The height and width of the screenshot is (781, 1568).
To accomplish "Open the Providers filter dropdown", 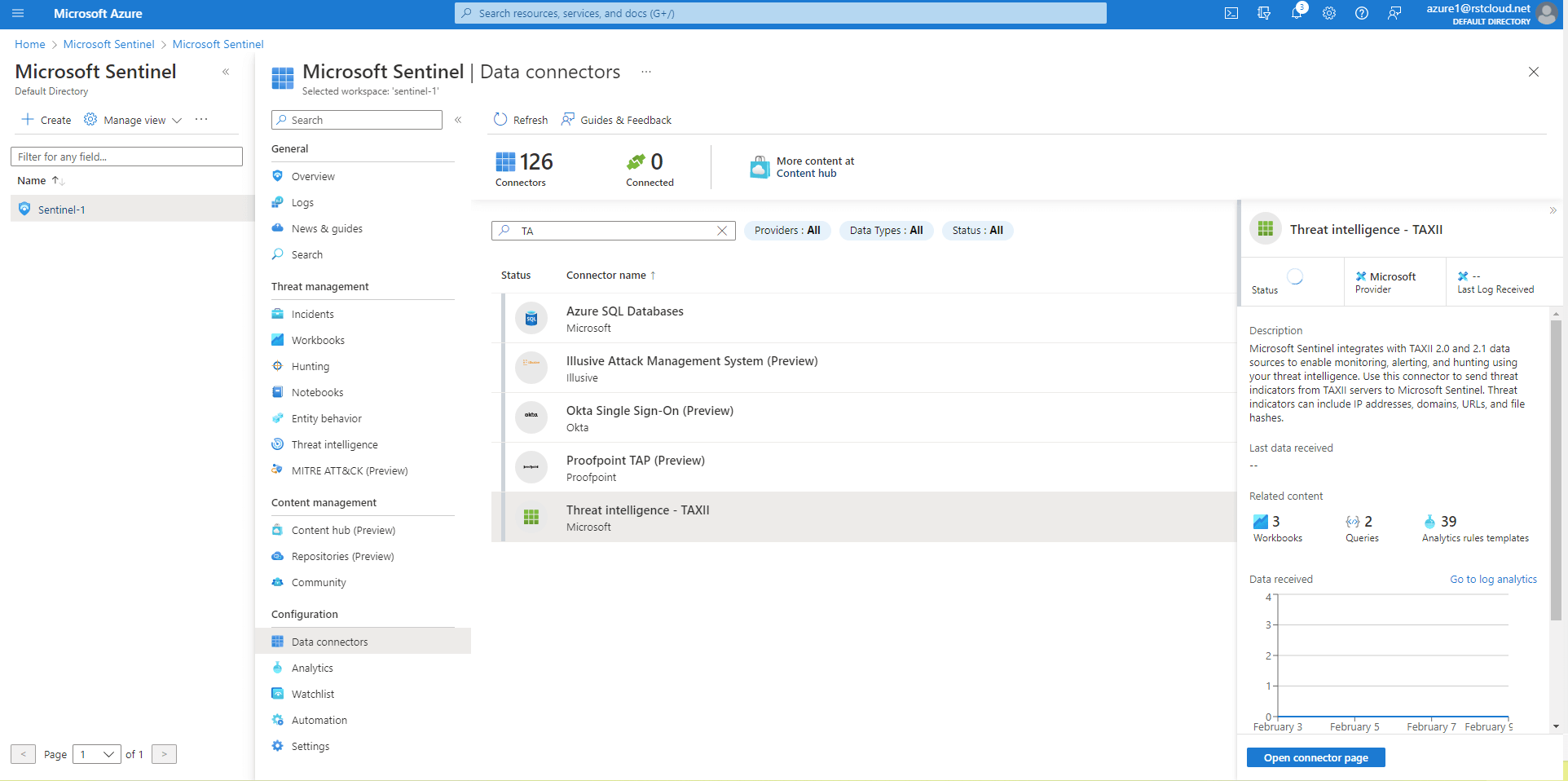I will [786, 230].
